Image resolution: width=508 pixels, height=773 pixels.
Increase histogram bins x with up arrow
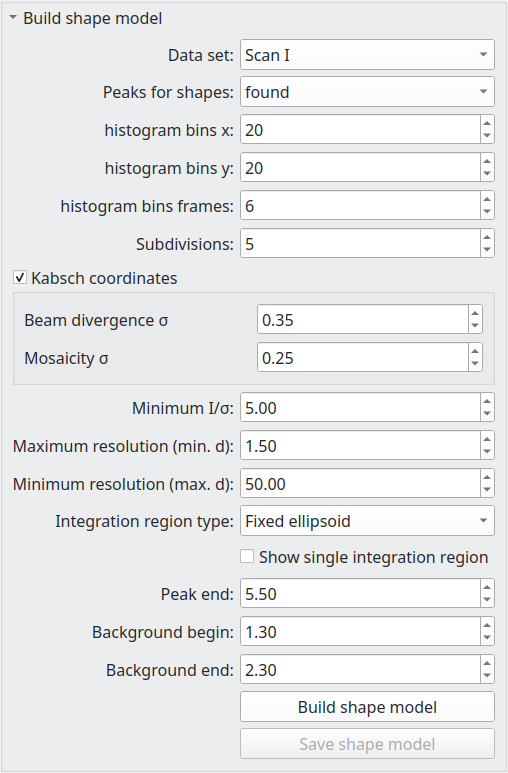[487, 123]
